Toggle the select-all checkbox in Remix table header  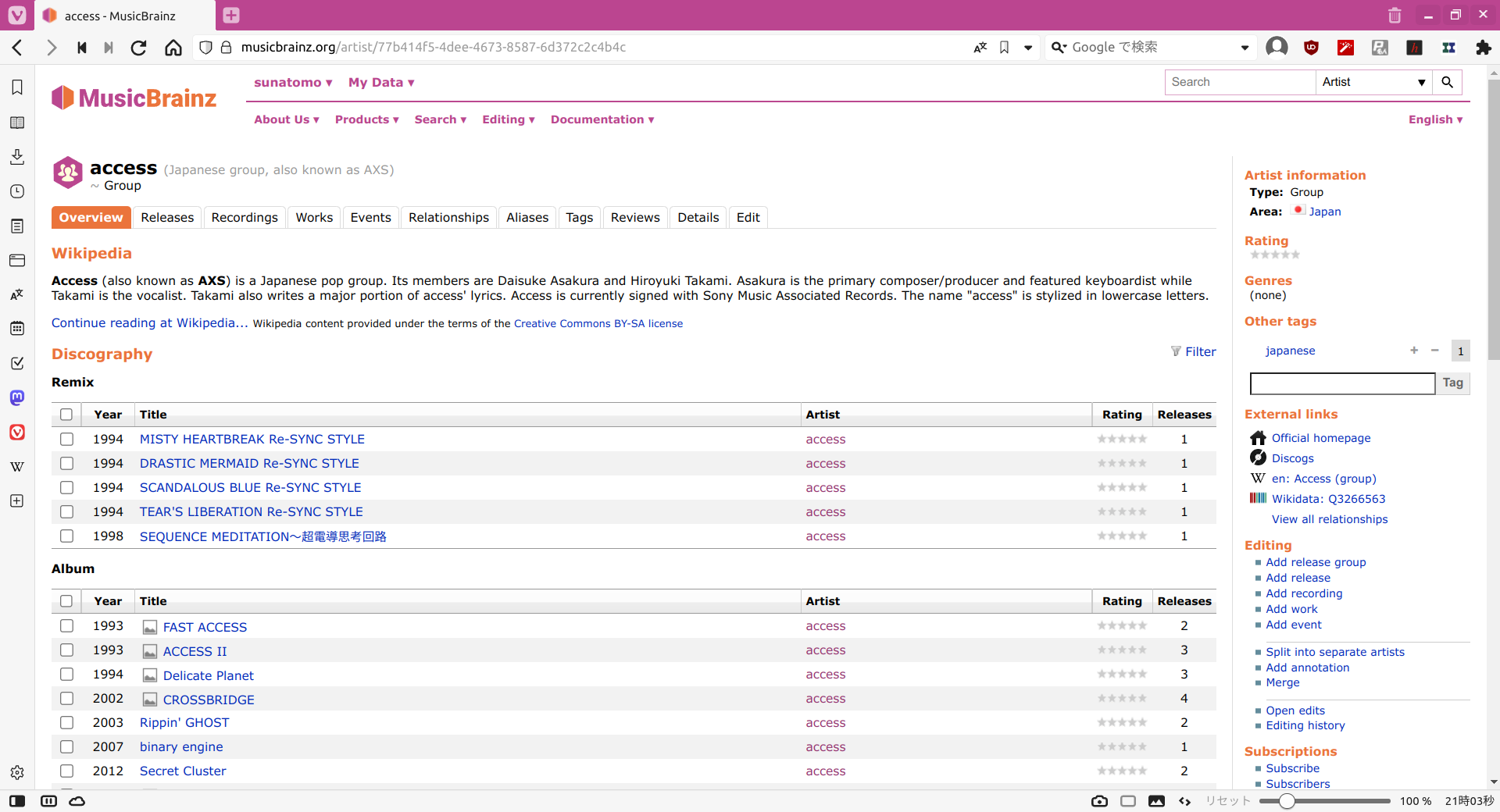click(66, 415)
